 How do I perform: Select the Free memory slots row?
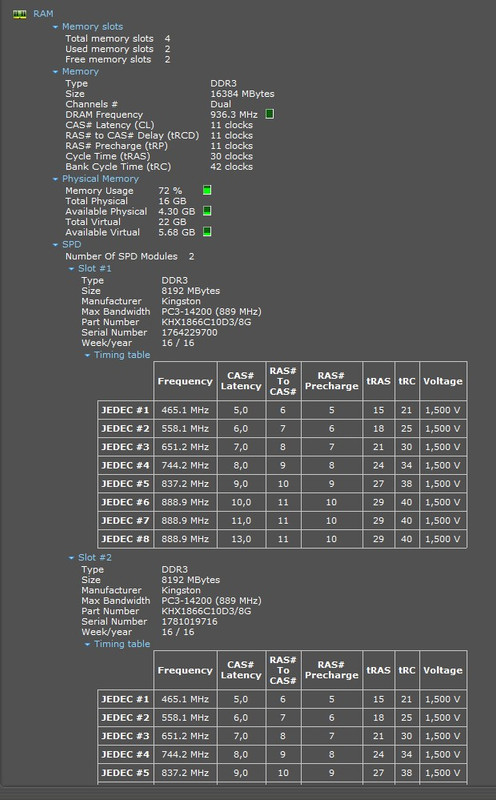[x=118, y=60]
